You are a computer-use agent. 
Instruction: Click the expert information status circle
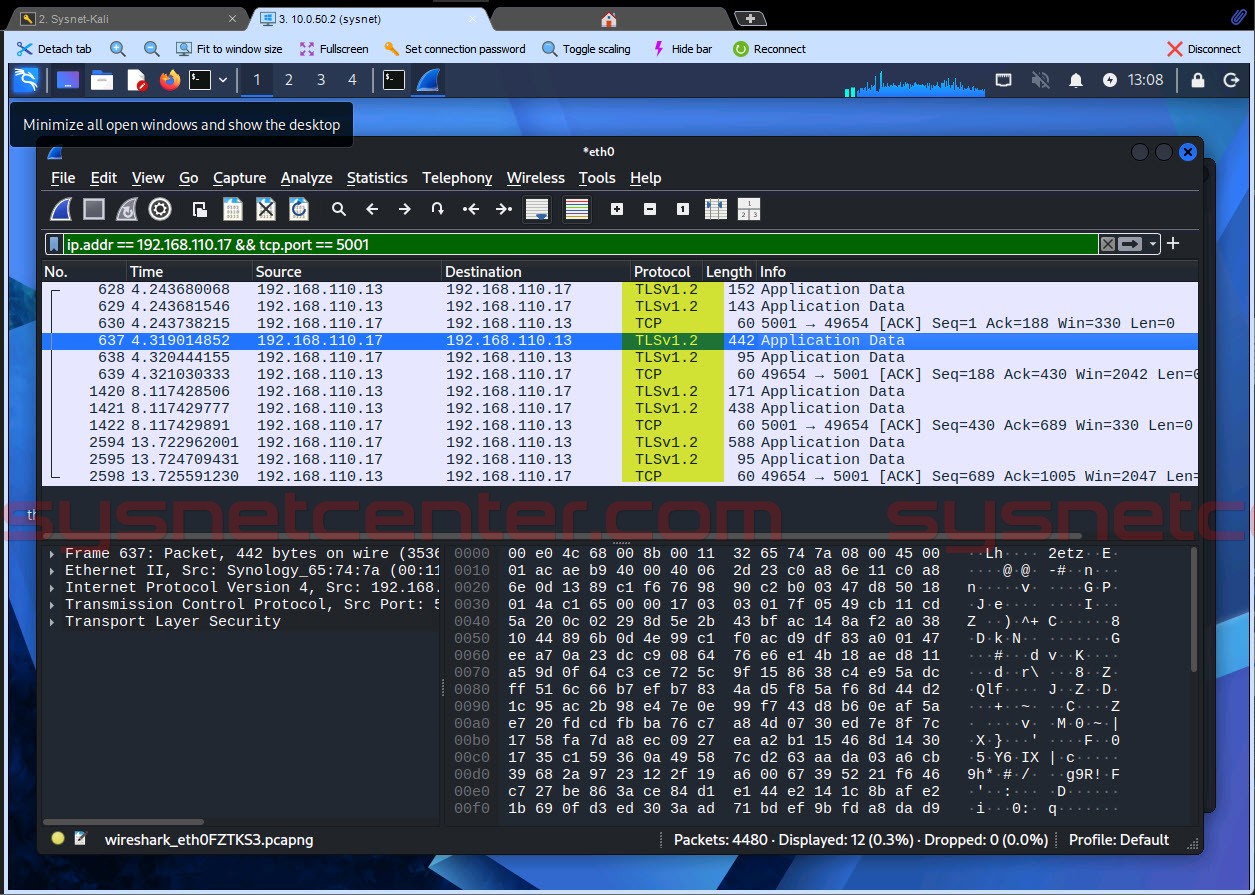[x=58, y=839]
